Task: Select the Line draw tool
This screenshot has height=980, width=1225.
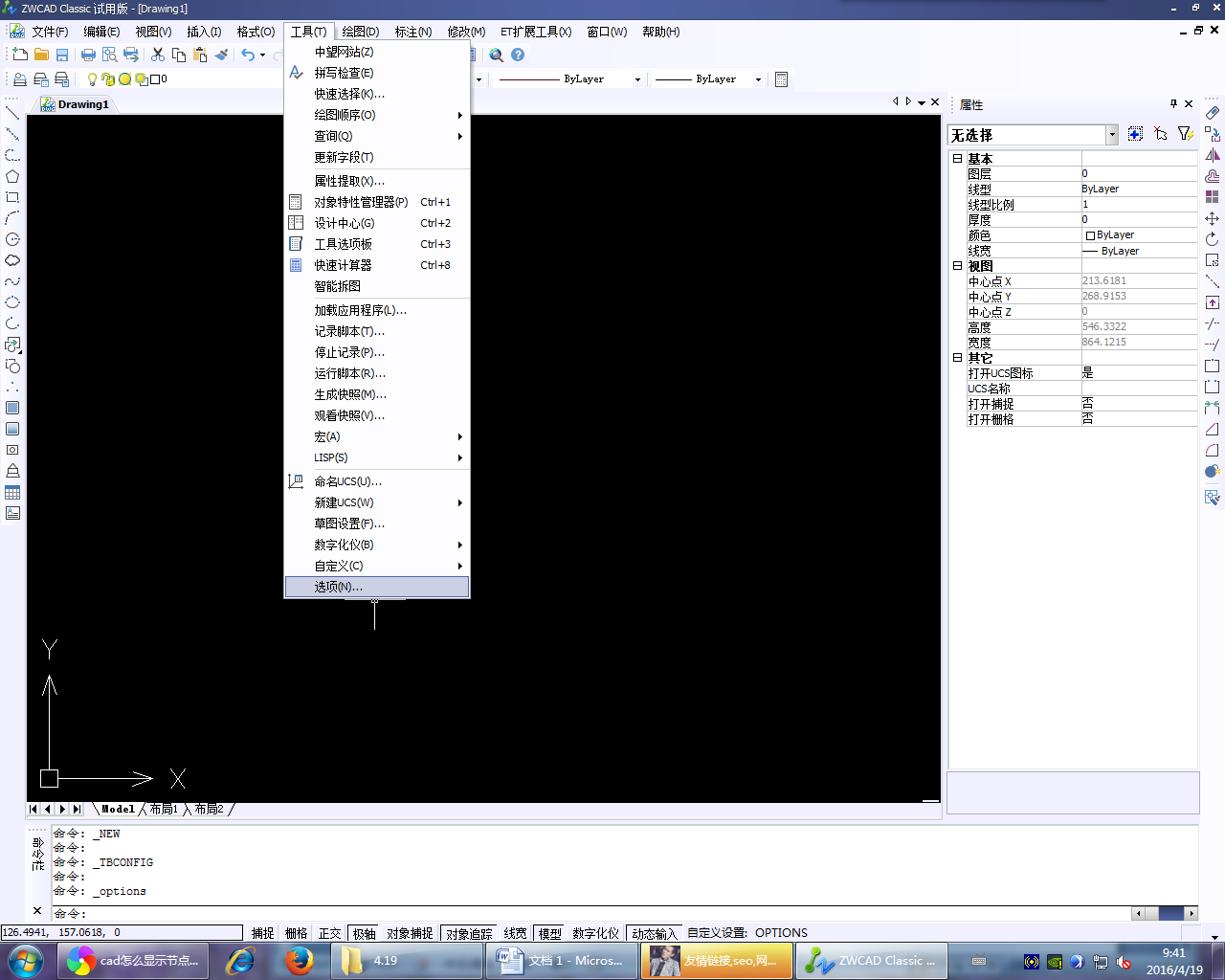Action: click(12, 113)
